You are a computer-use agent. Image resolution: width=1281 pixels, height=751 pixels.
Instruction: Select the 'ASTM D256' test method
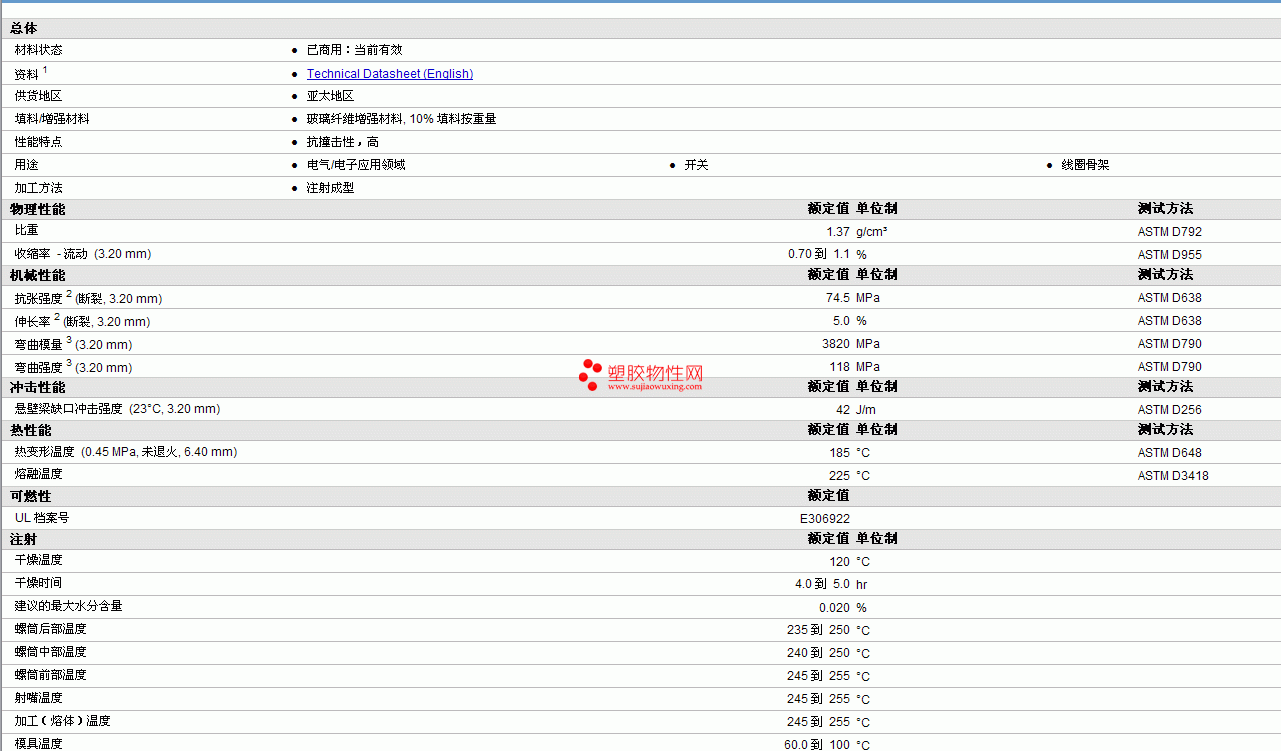[1170, 410]
